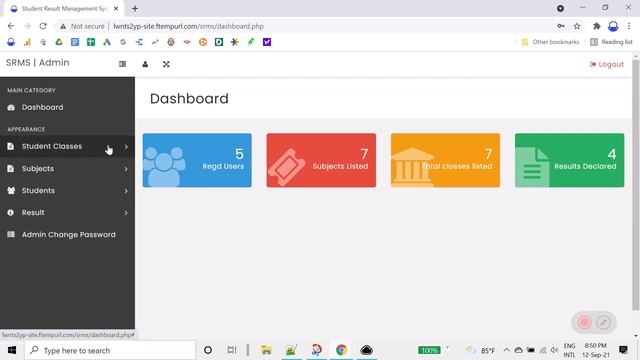Click the orange bar chart analytics bookmark
Image resolution: width=640 pixels, height=360 pixels.
(27, 42)
